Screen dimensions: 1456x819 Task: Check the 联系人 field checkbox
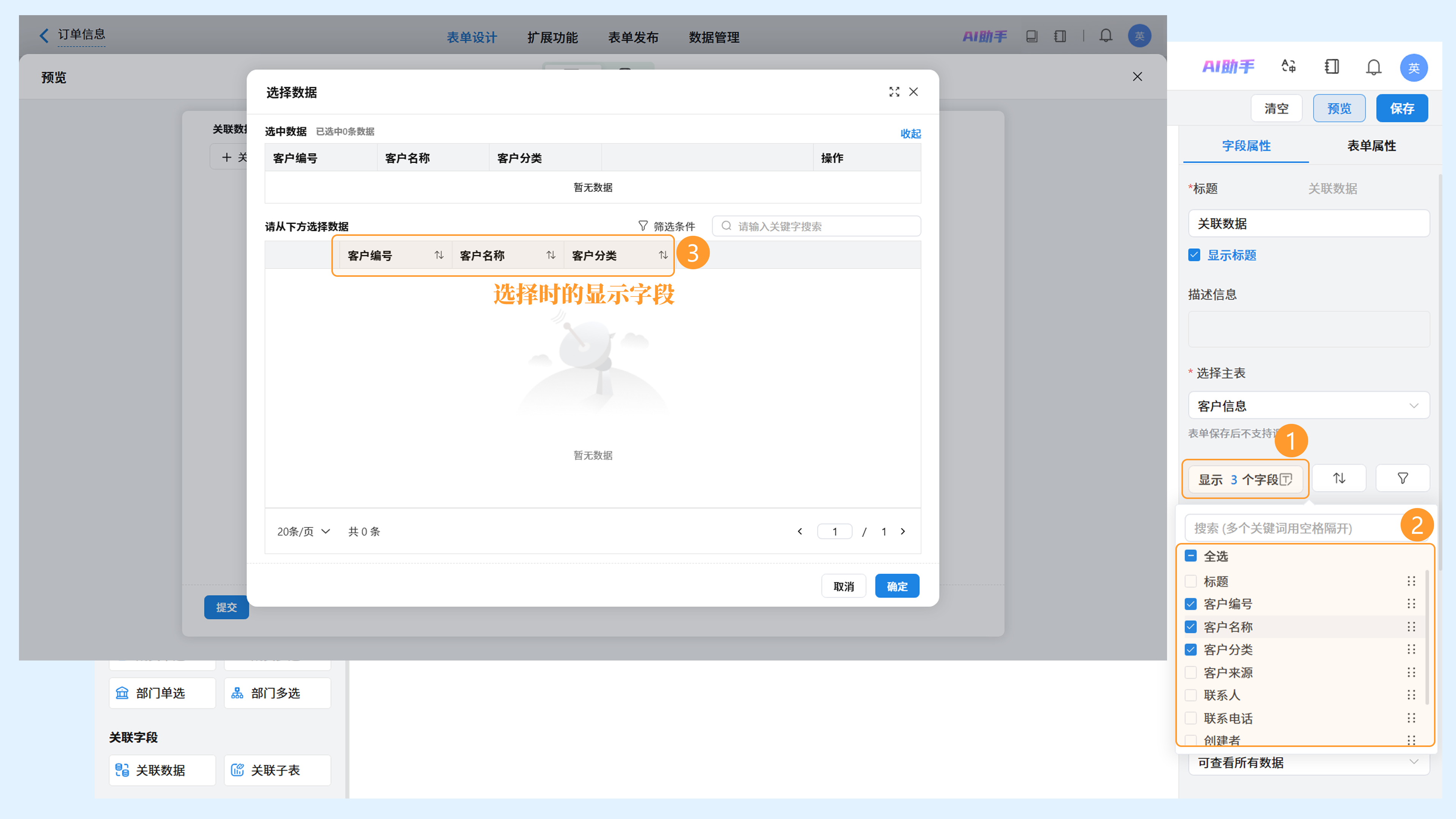click(1190, 695)
